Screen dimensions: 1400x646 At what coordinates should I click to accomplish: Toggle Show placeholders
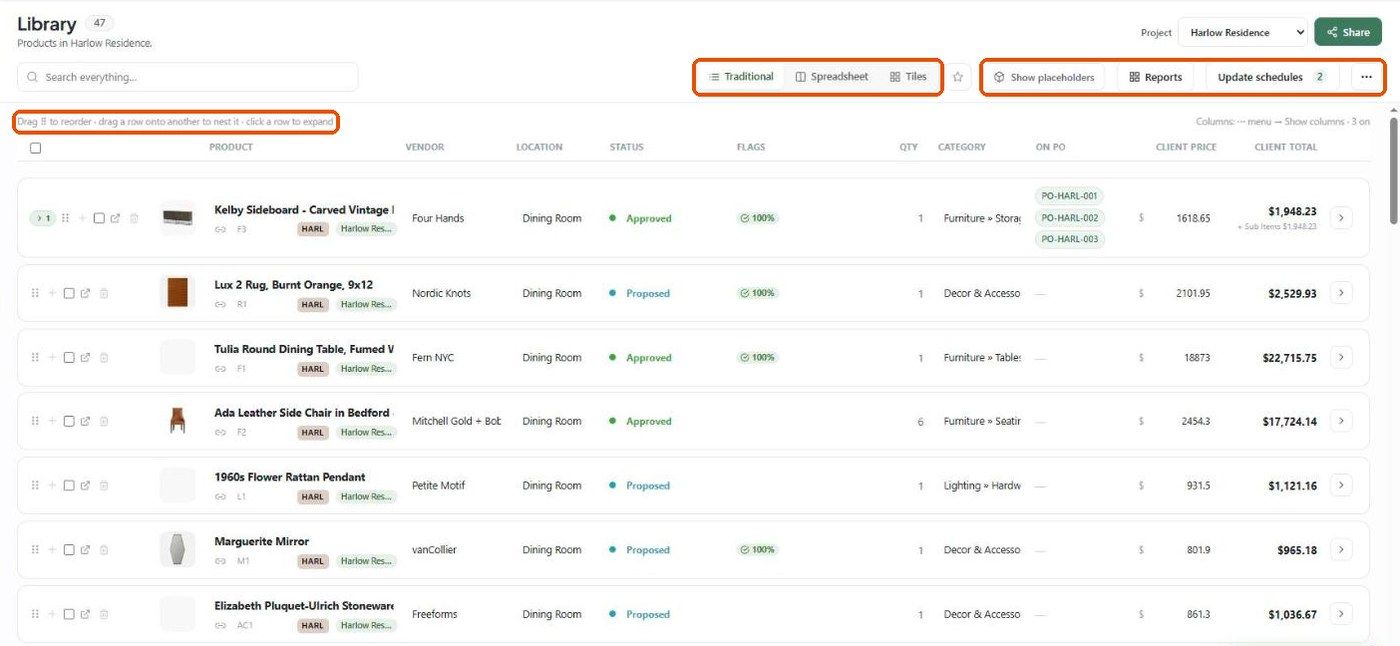[x=1044, y=77]
